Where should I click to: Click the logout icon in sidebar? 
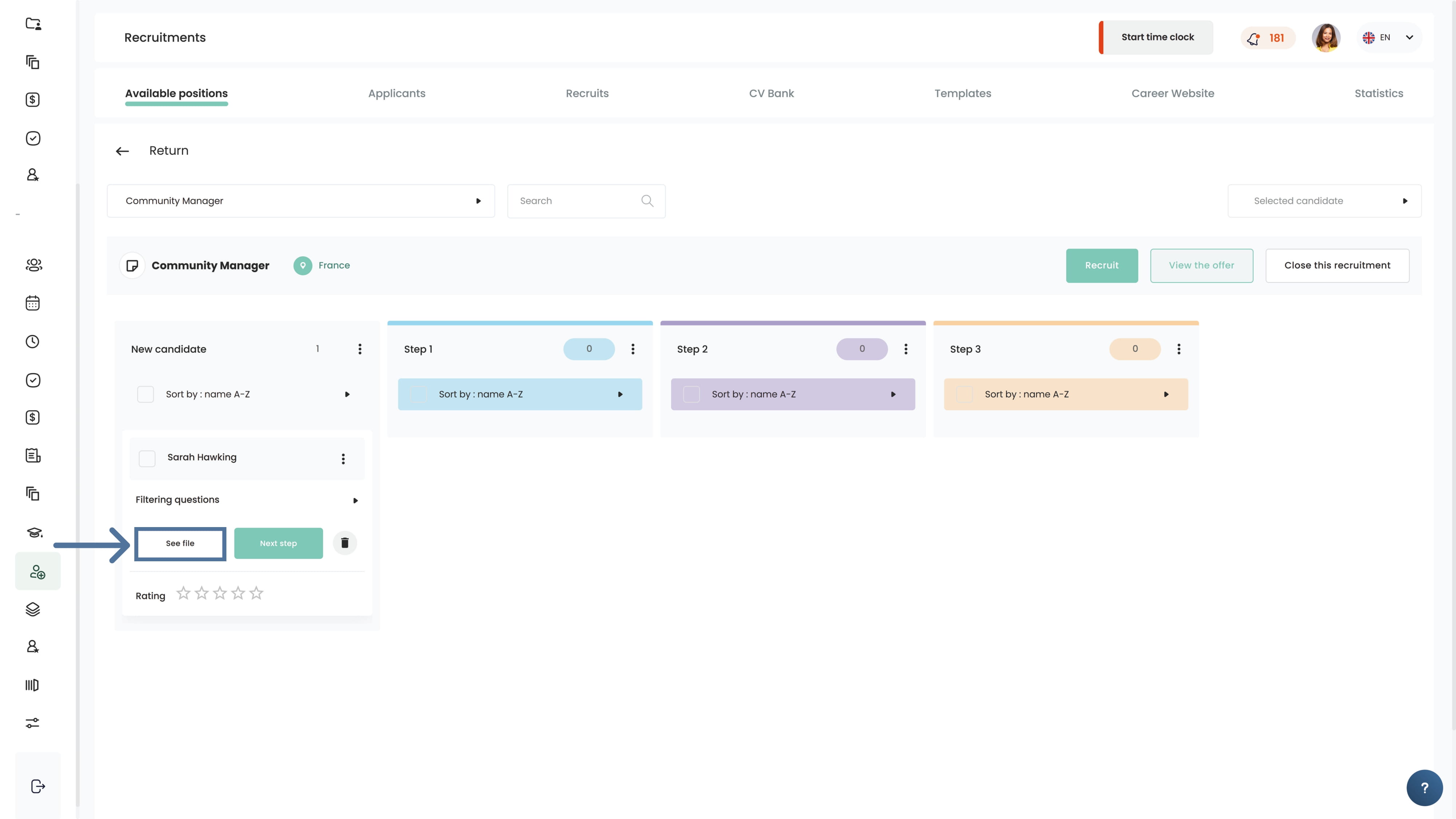click(37, 786)
